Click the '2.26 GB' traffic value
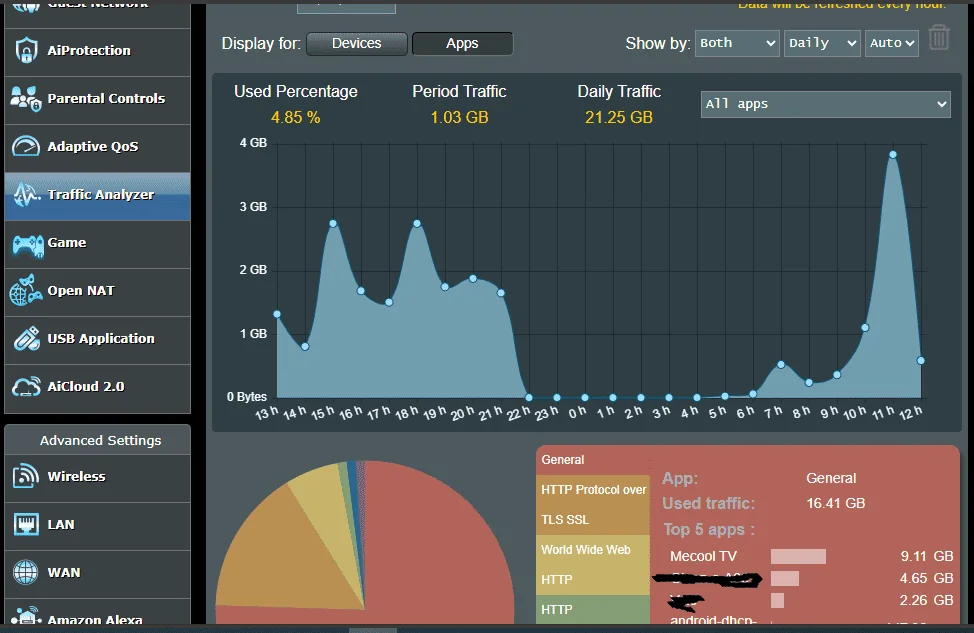Viewport: 974px width, 633px height. click(927, 600)
